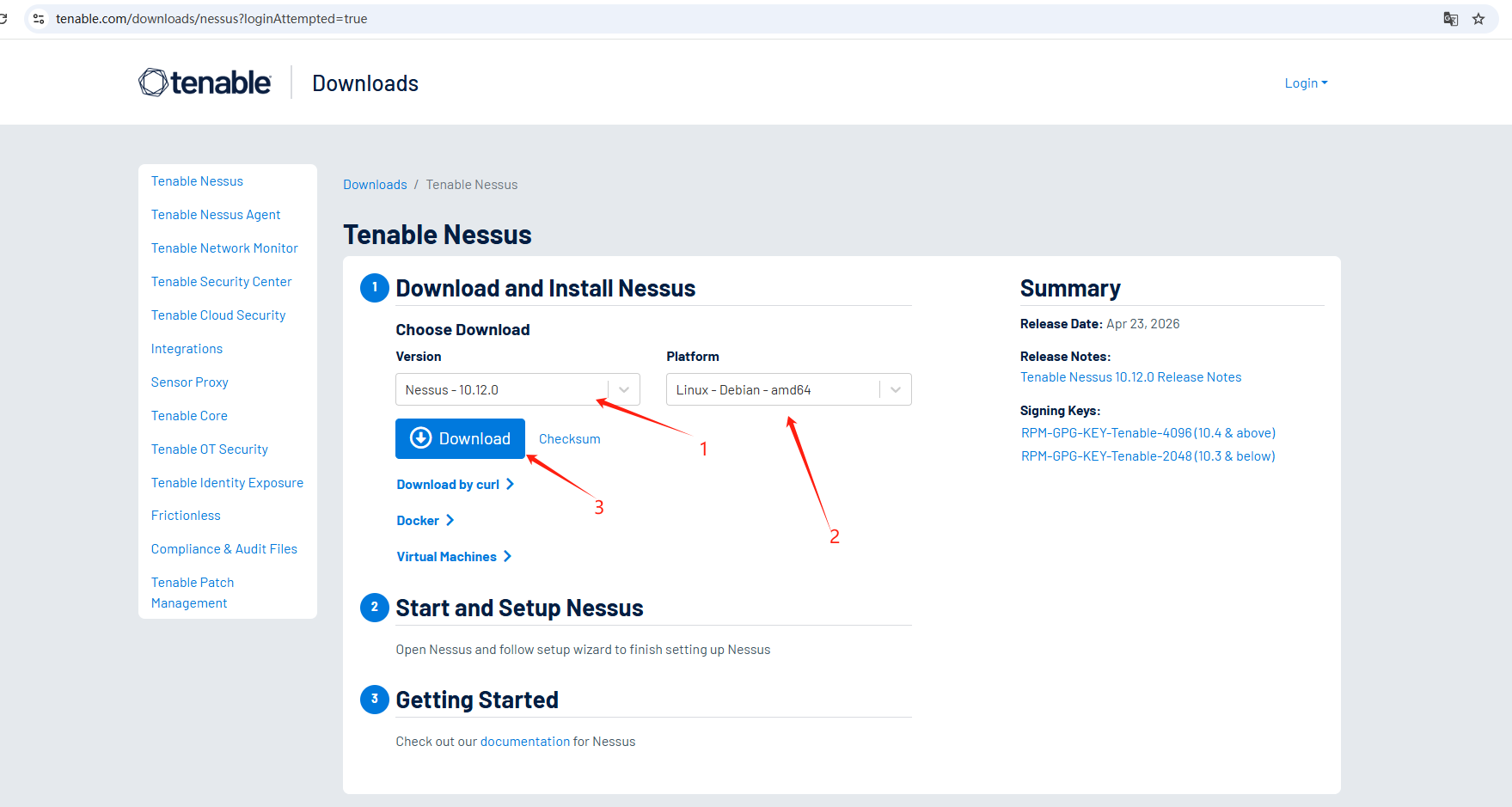Screen dimensions: 1512x807
Task: Click the Tenable Nessus page title
Action: pos(438,235)
